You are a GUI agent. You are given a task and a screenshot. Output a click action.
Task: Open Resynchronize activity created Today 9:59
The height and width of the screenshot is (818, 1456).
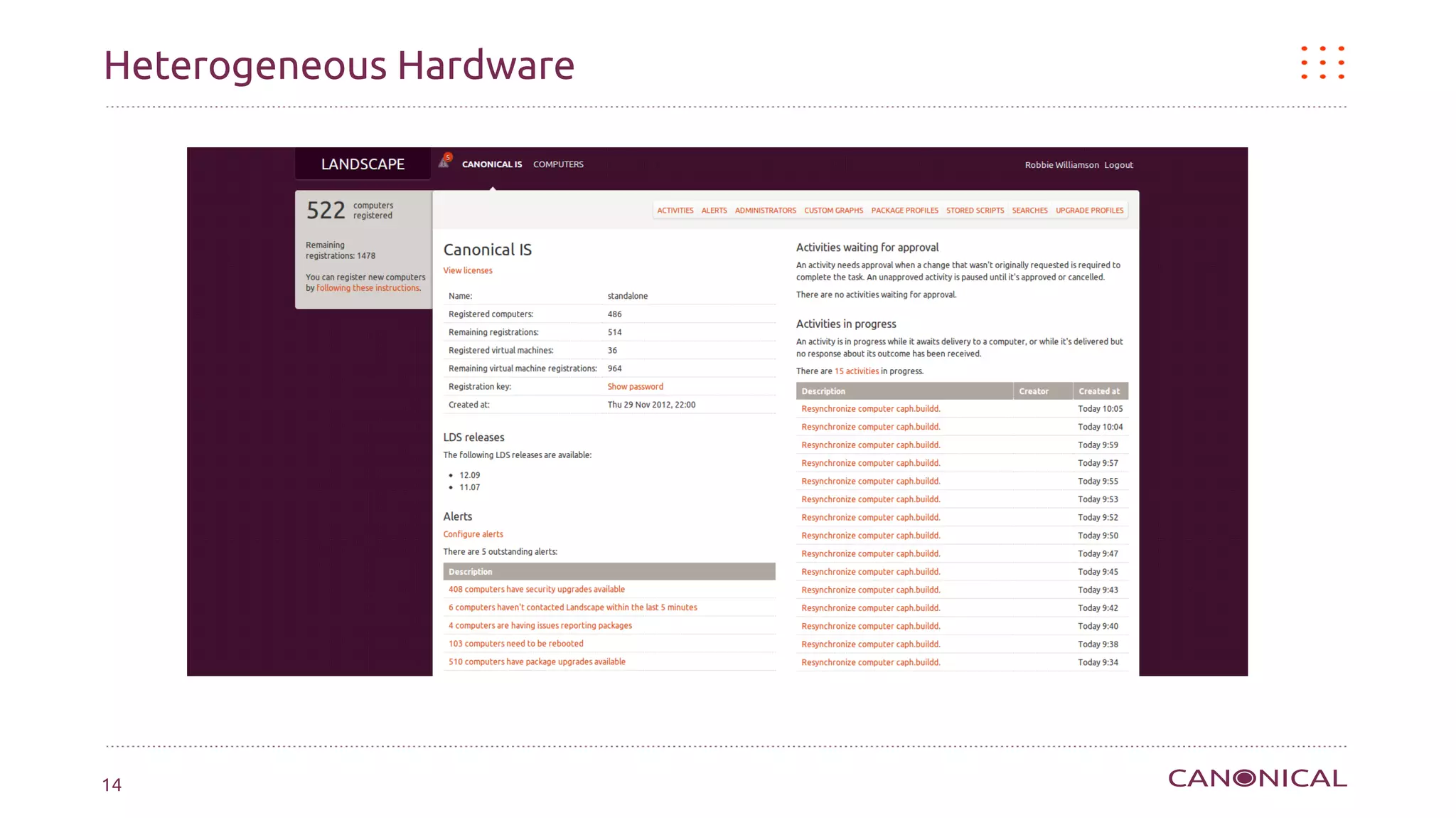click(871, 445)
